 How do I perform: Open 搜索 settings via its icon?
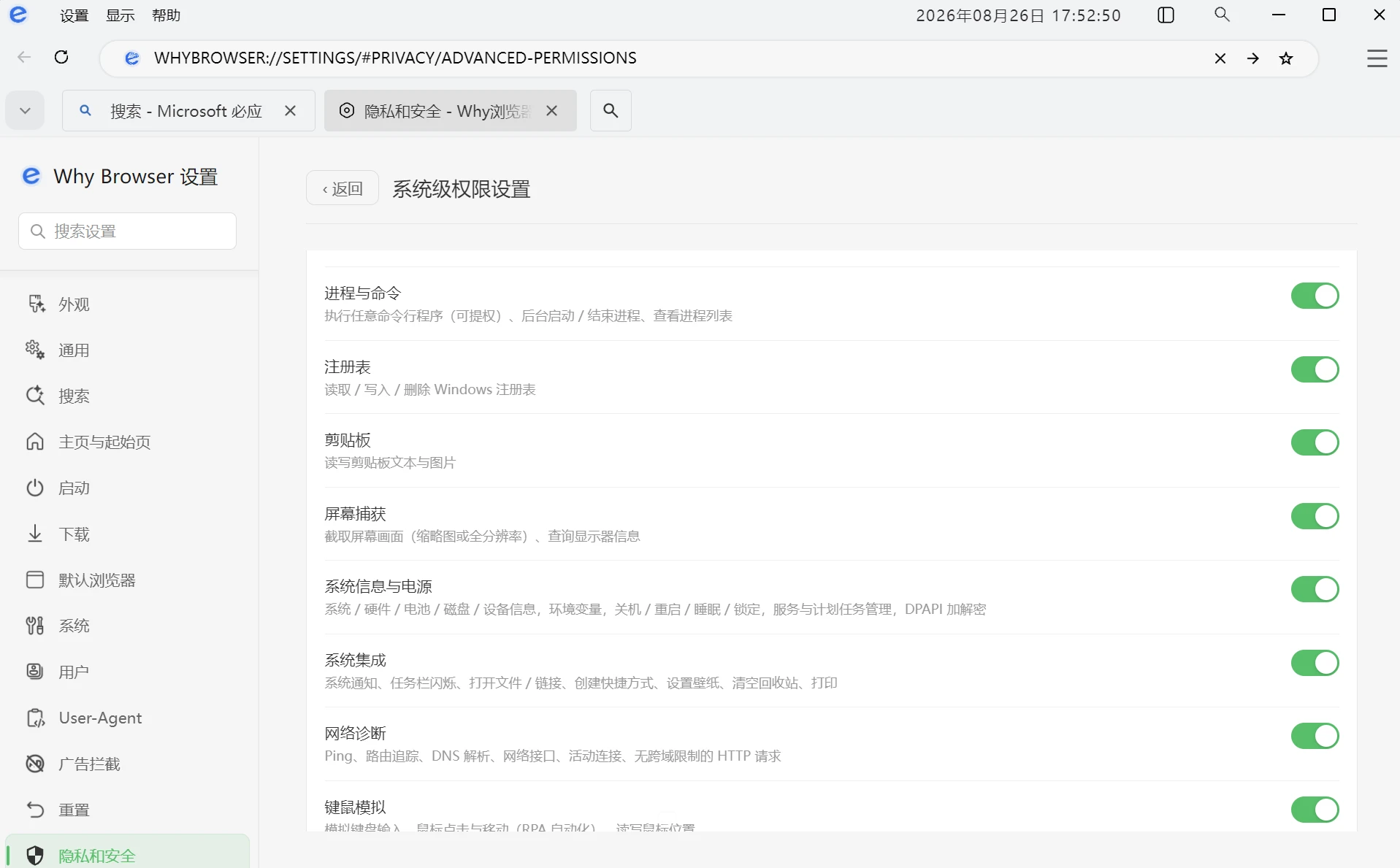tap(35, 396)
